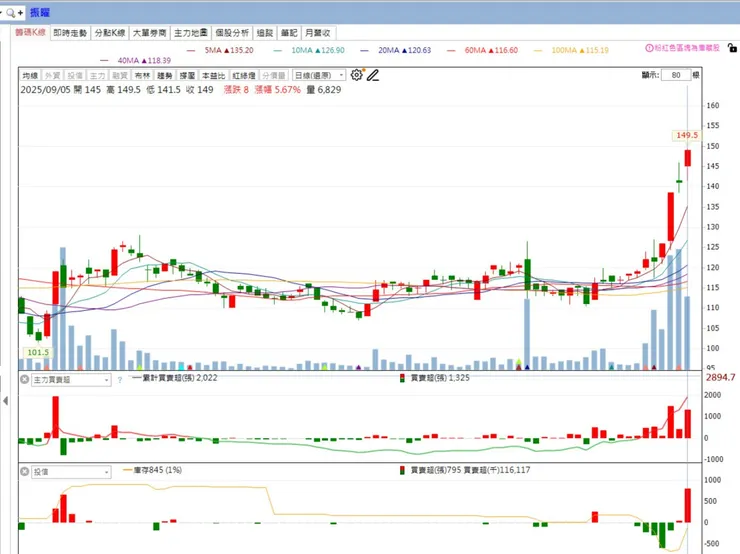Click the 庫存845 (1%) legend

pyautogui.click(x=152, y=470)
